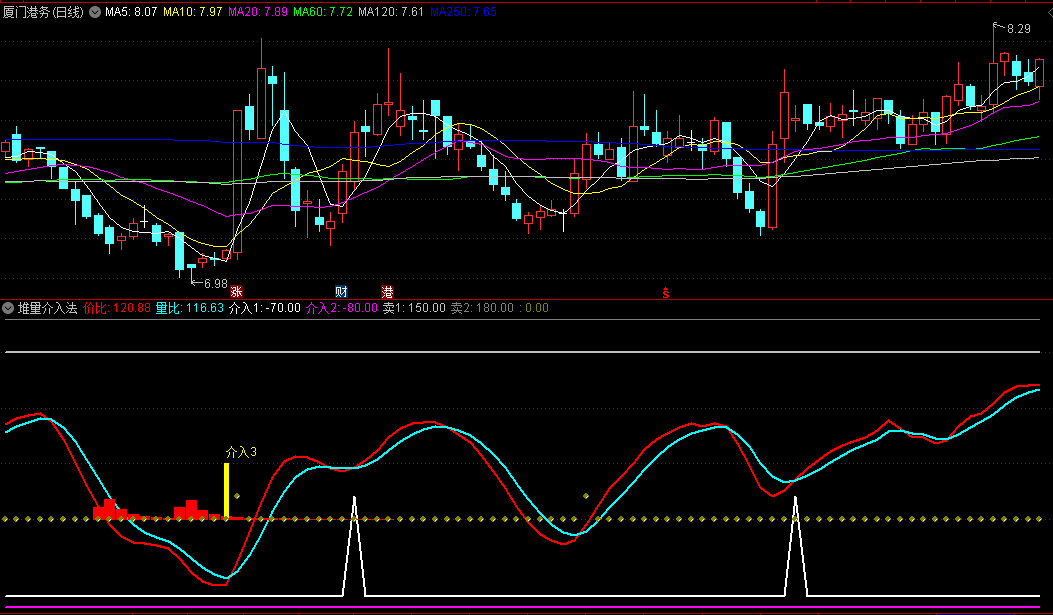Click the MA120: 7.61 label
The height and width of the screenshot is (615, 1053).
point(391,12)
